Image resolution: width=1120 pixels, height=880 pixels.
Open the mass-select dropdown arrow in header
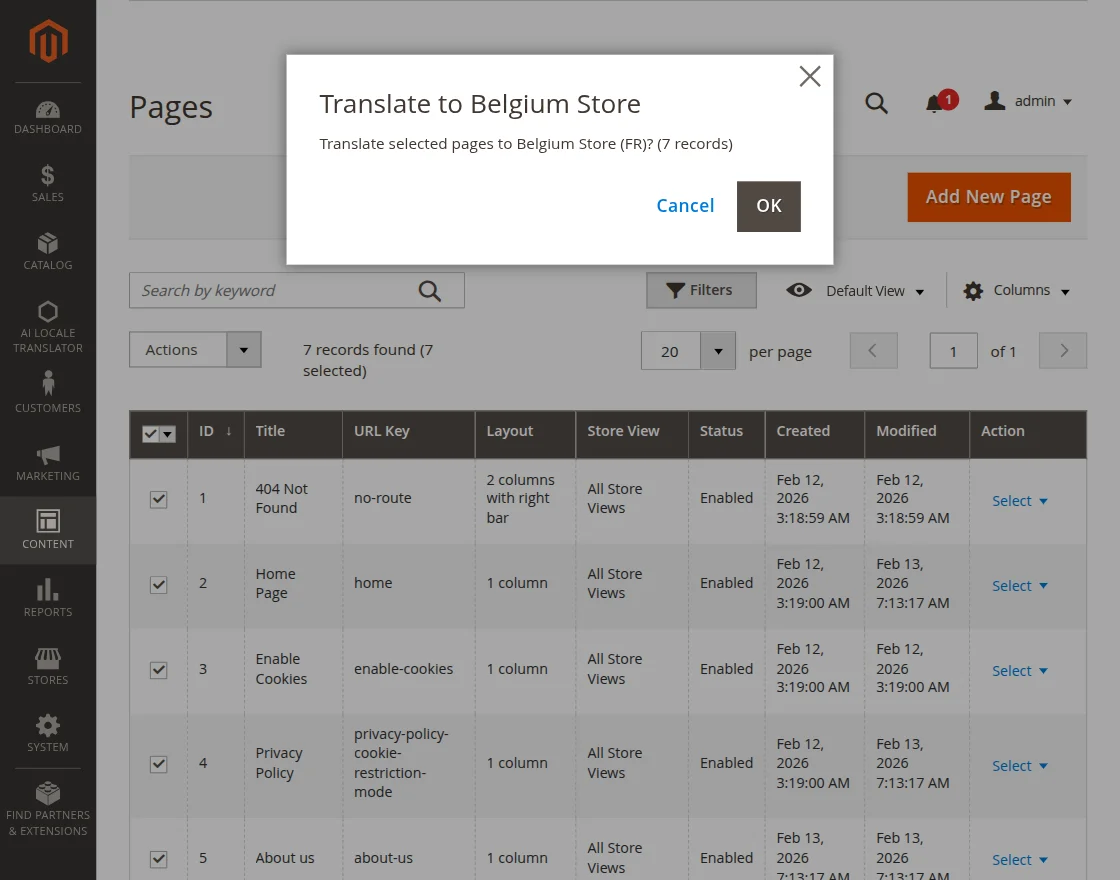coord(168,434)
